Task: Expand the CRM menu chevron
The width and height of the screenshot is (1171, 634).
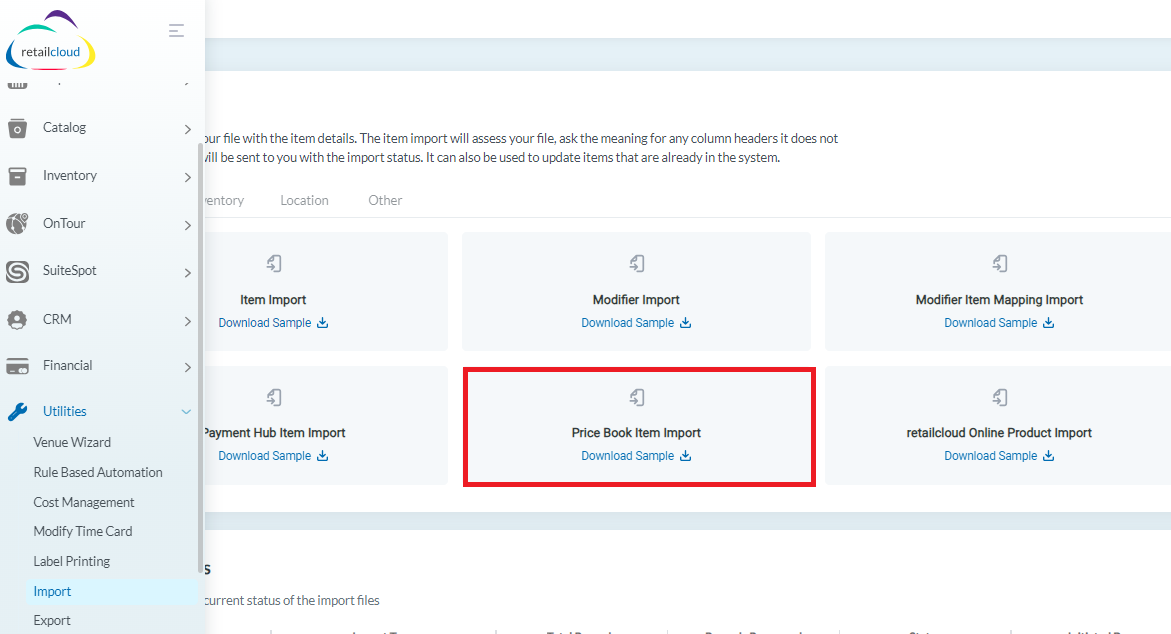Action: (187, 321)
